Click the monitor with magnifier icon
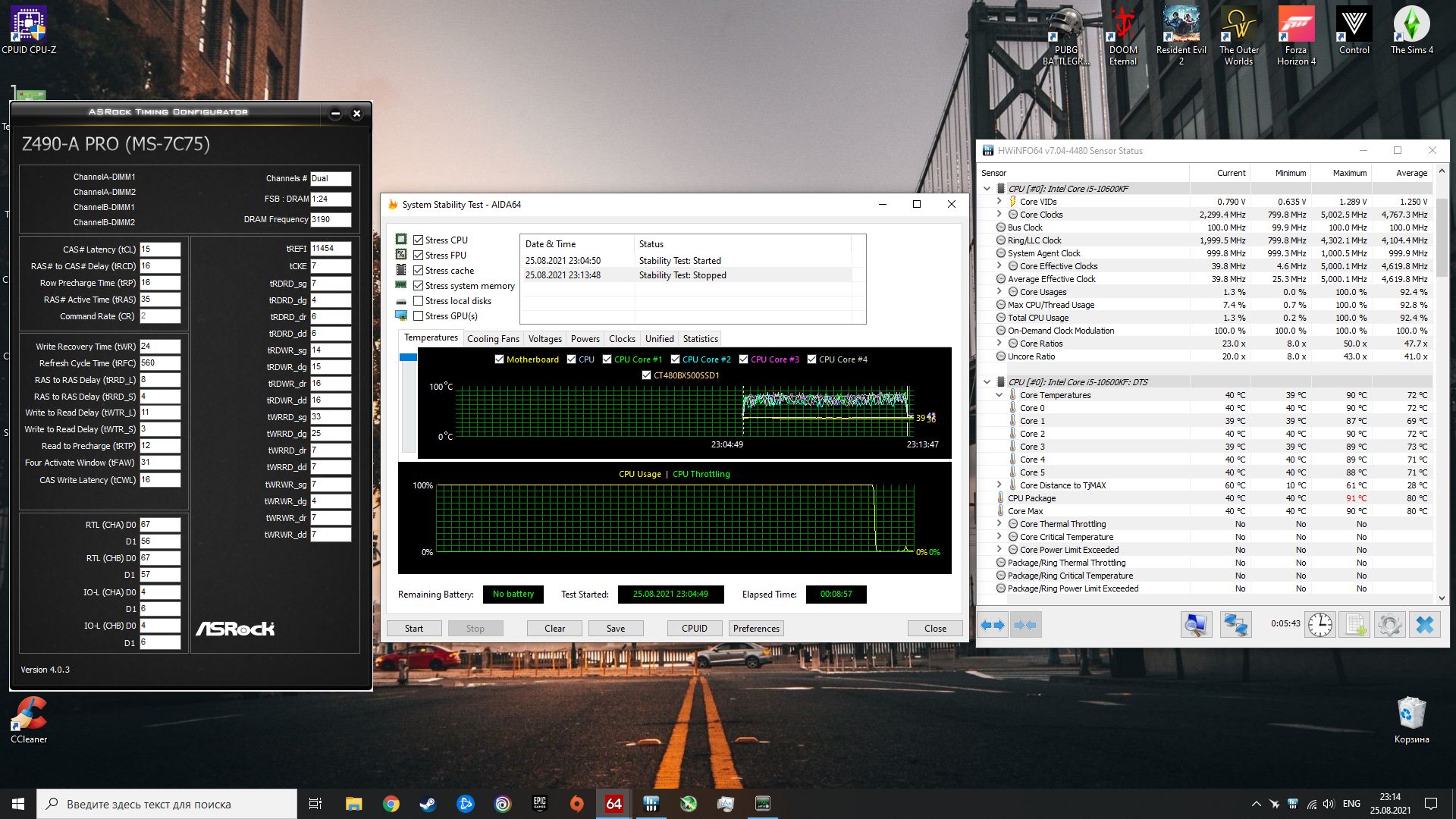This screenshot has width=1456, height=819. (1196, 625)
